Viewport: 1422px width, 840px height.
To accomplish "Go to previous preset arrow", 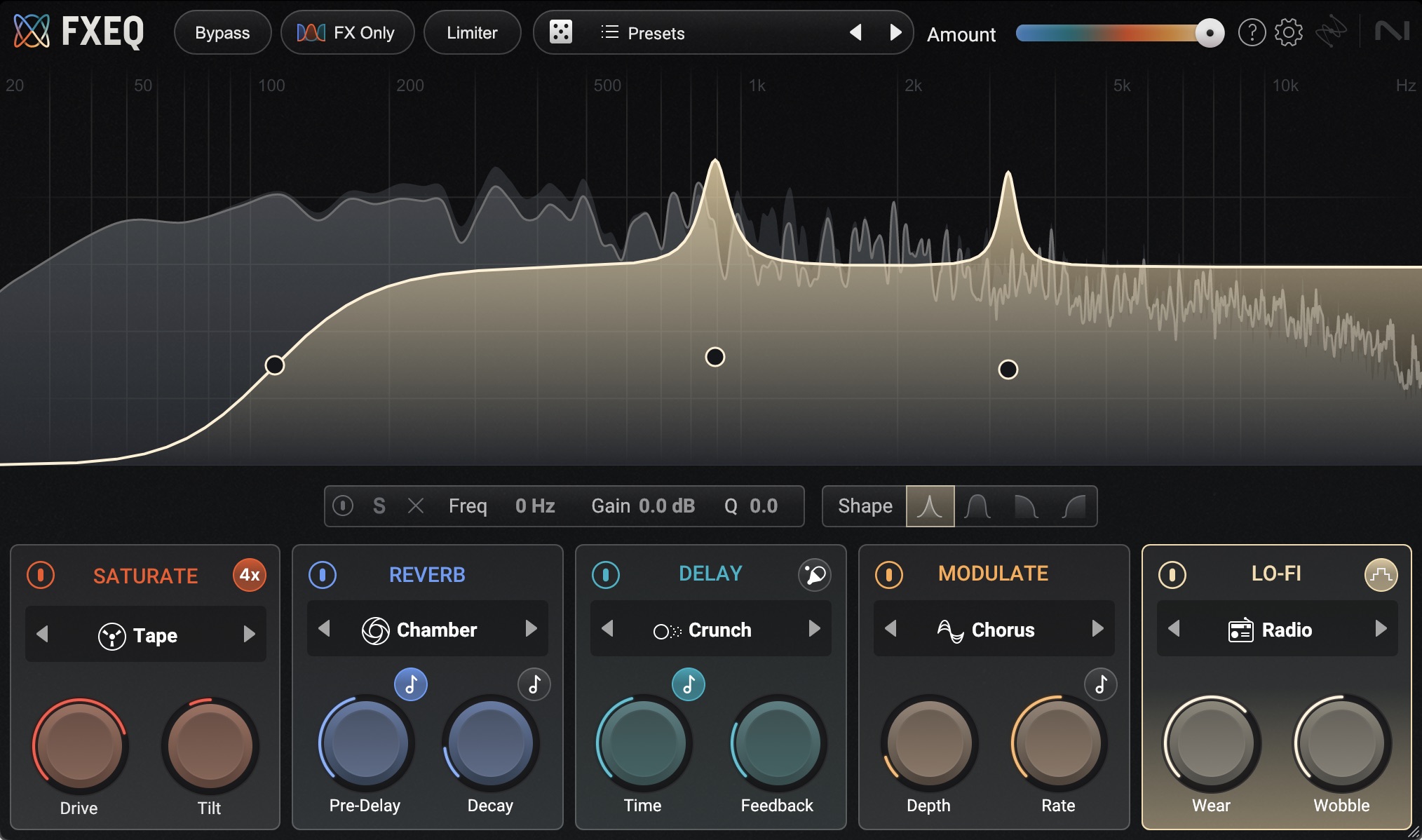I will pos(855,32).
